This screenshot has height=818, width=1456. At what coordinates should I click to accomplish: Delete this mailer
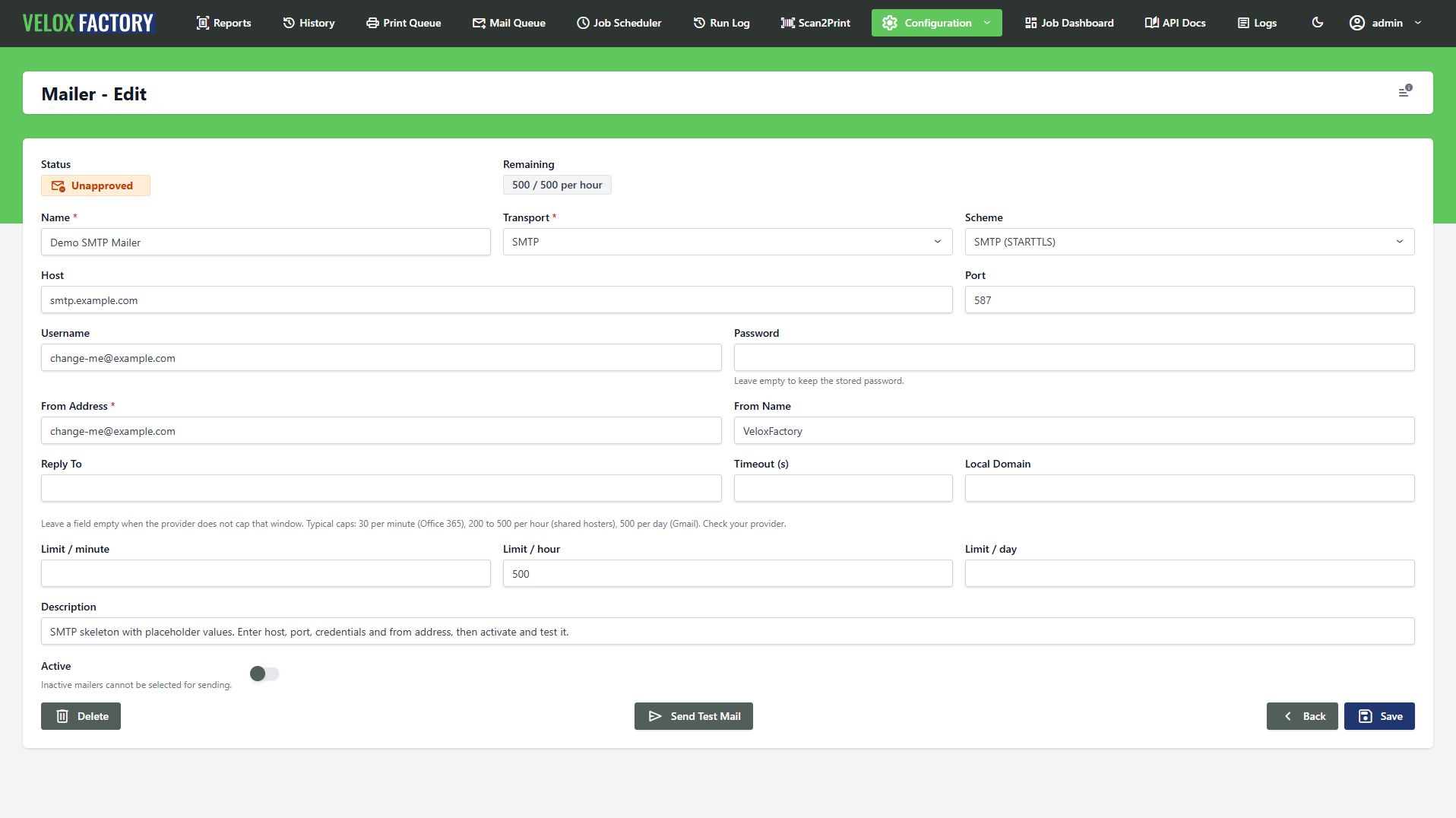coord(81,716)
